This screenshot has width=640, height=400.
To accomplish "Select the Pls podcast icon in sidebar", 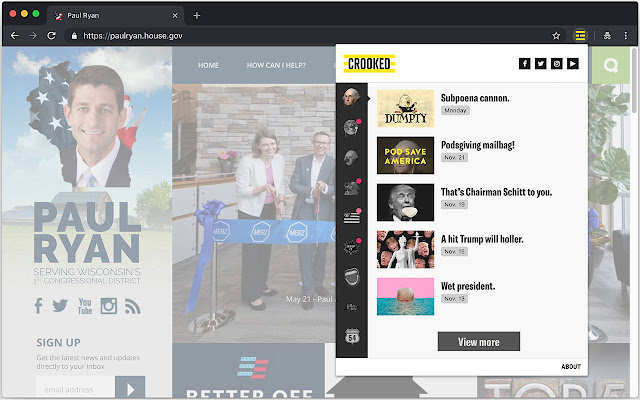I will click(x=351, y=307).
